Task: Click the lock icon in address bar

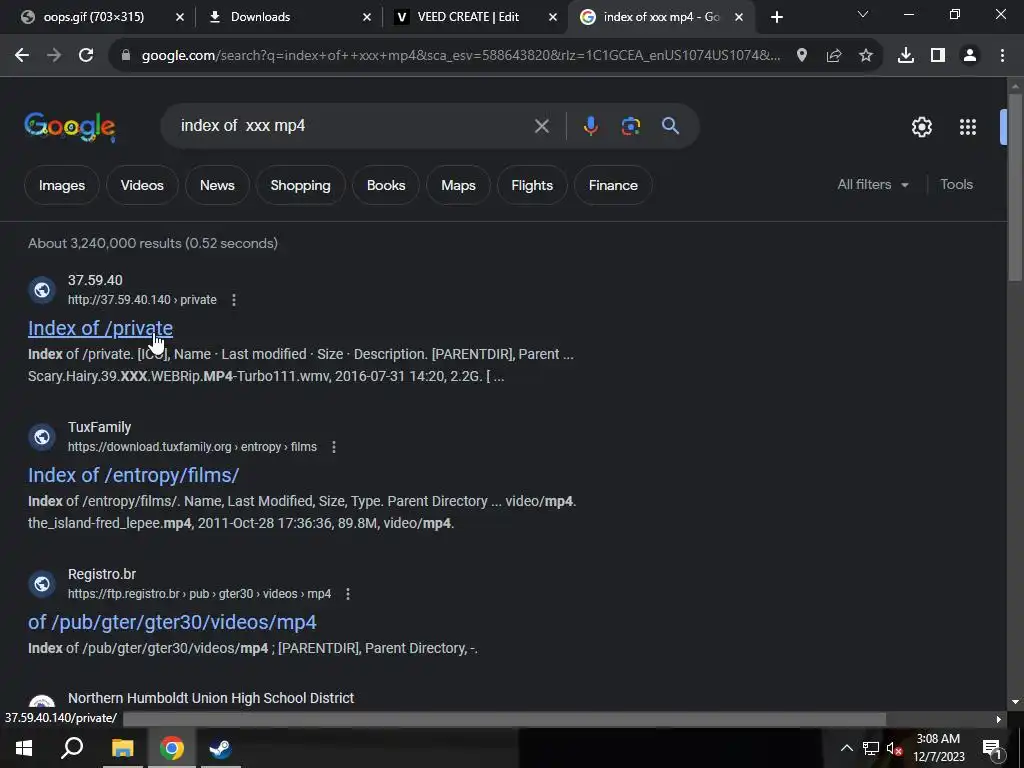Action: (126, 56)
